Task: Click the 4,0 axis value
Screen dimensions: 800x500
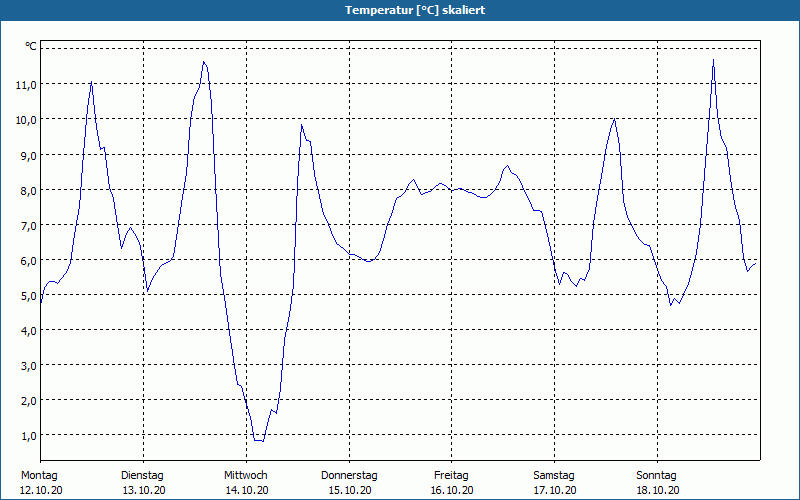Action: [x=29, y=331]
